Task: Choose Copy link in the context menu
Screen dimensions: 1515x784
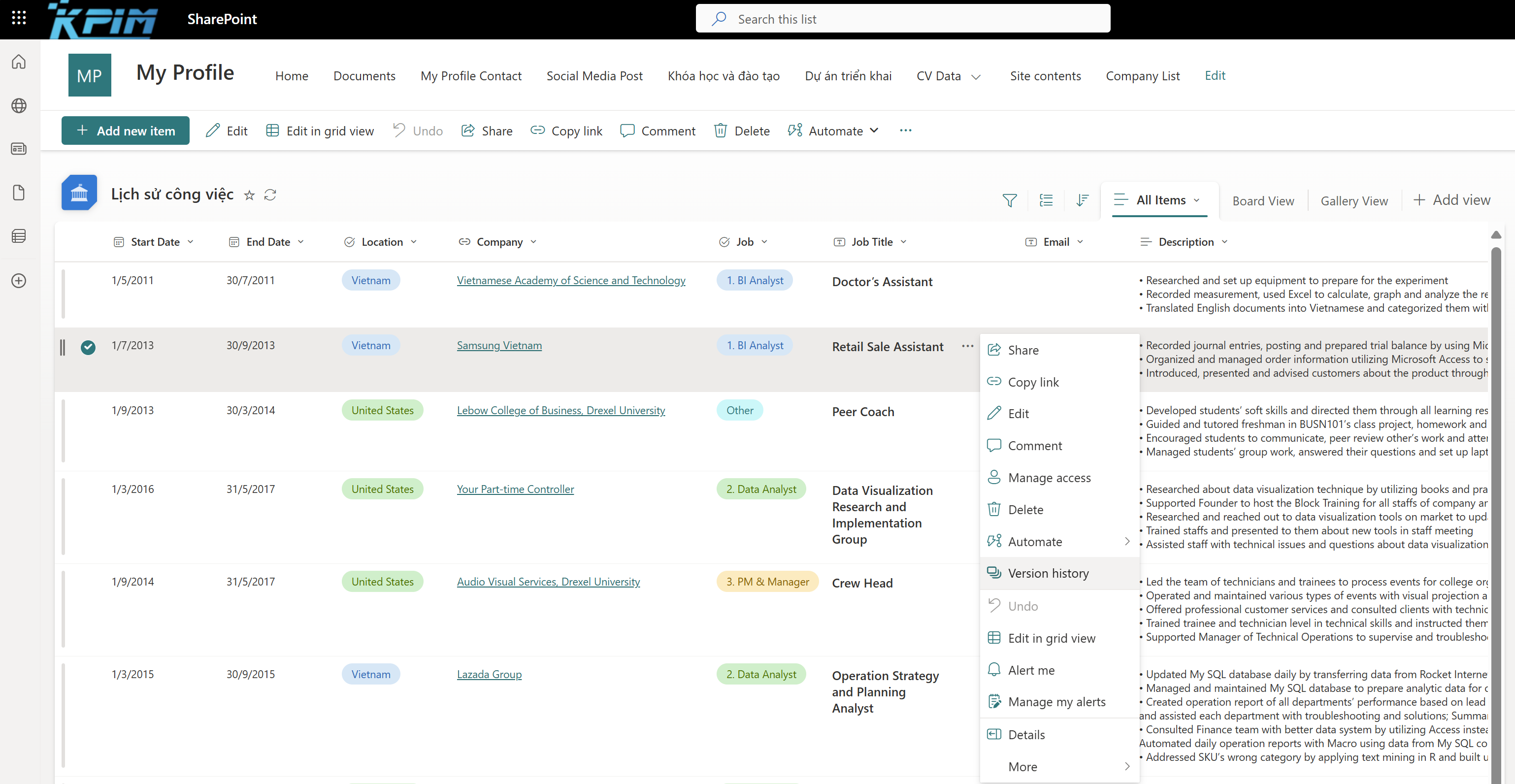Action: (1059, 382)
